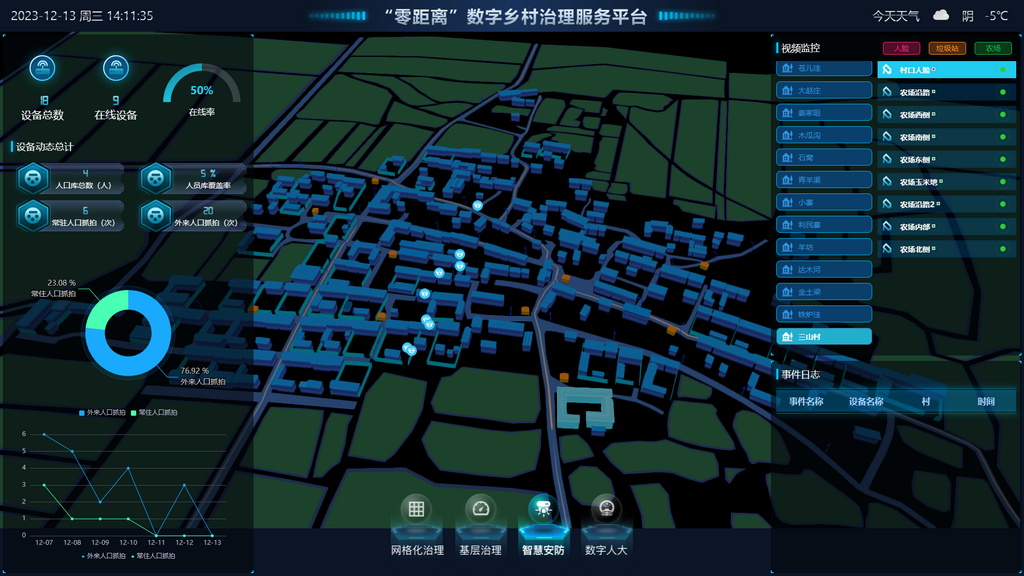Select the village button below 石窝
The image size is (1024, 576).
click(824, 180)
